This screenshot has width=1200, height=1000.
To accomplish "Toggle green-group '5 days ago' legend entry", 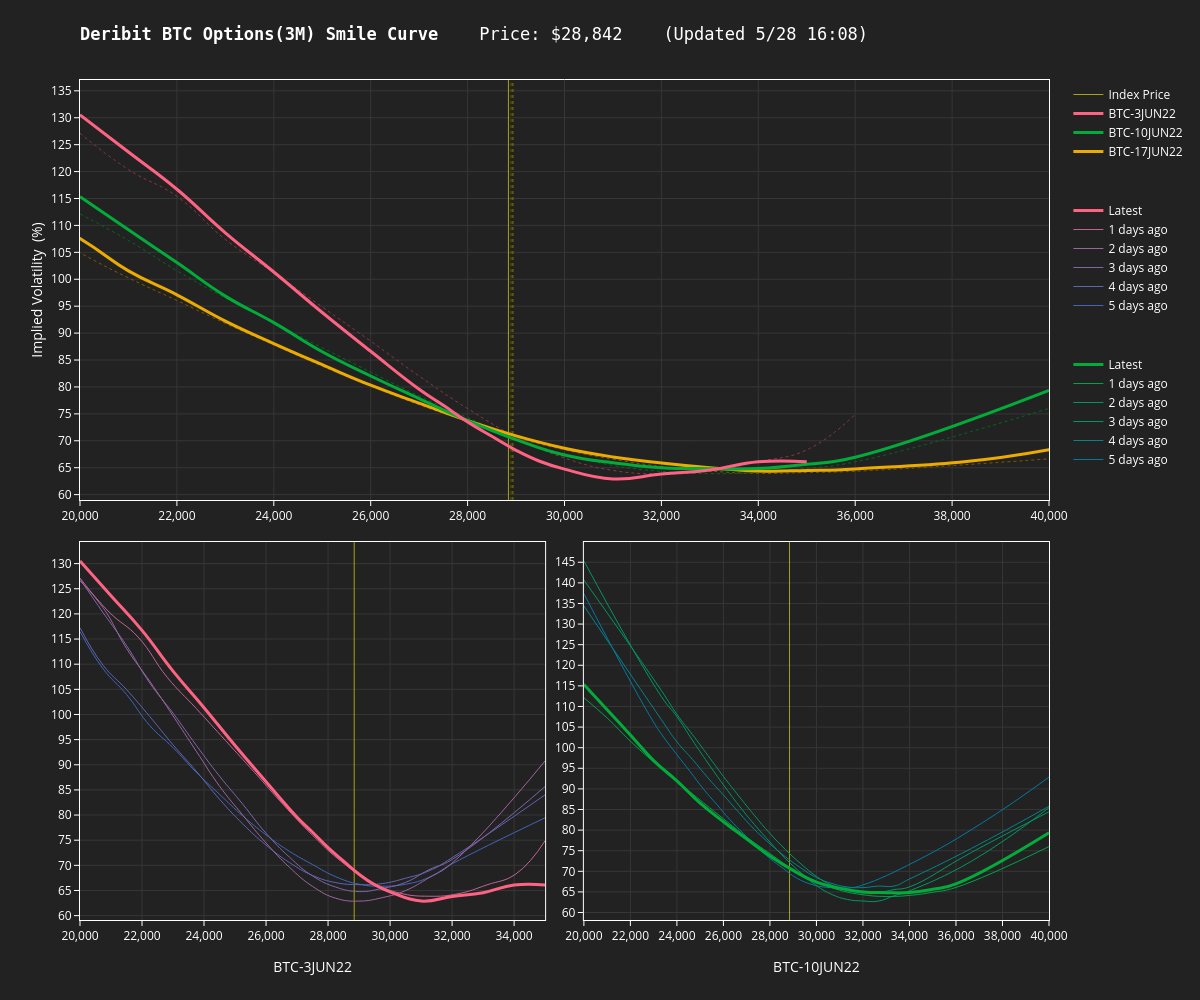I will click(x=1120, y=460).
